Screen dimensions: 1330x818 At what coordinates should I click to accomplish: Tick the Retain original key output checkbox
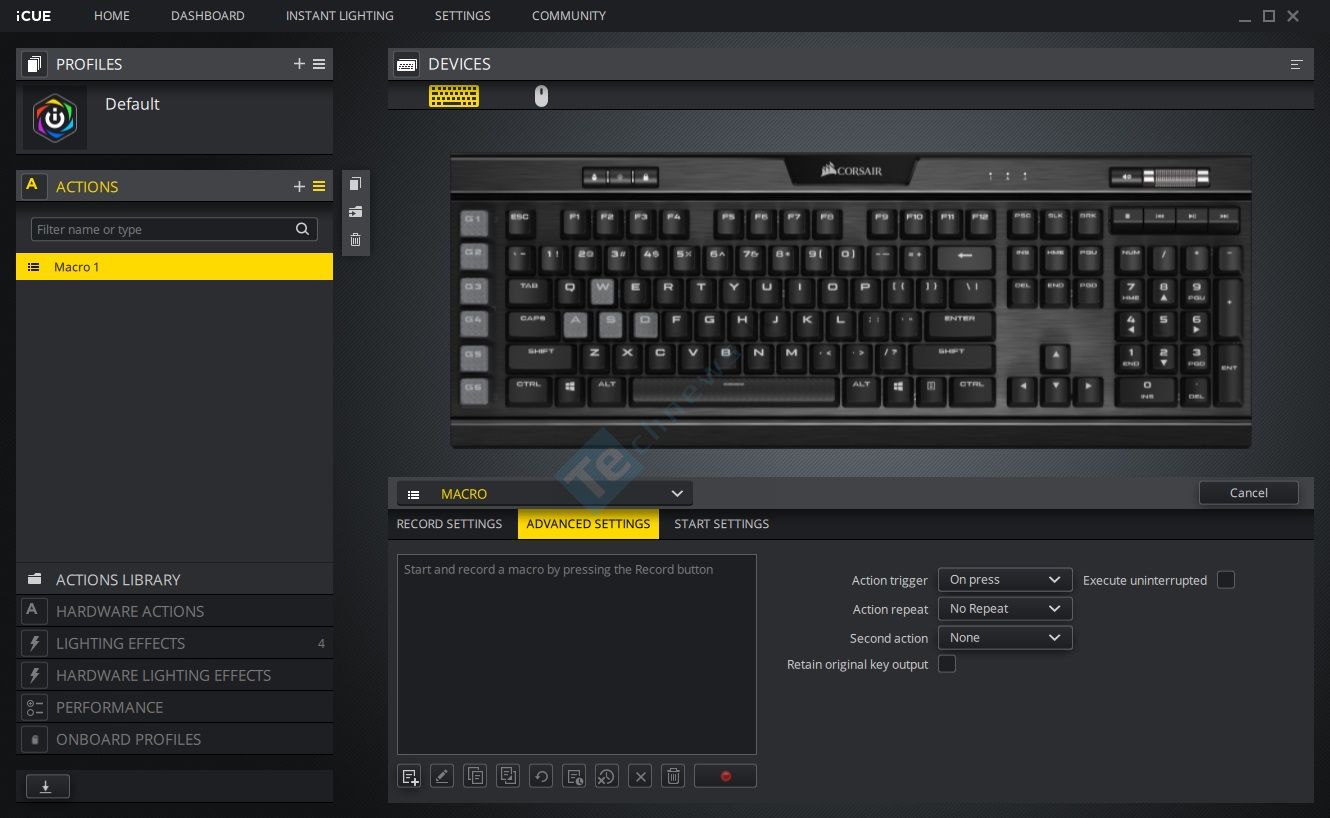click(947, 664)
